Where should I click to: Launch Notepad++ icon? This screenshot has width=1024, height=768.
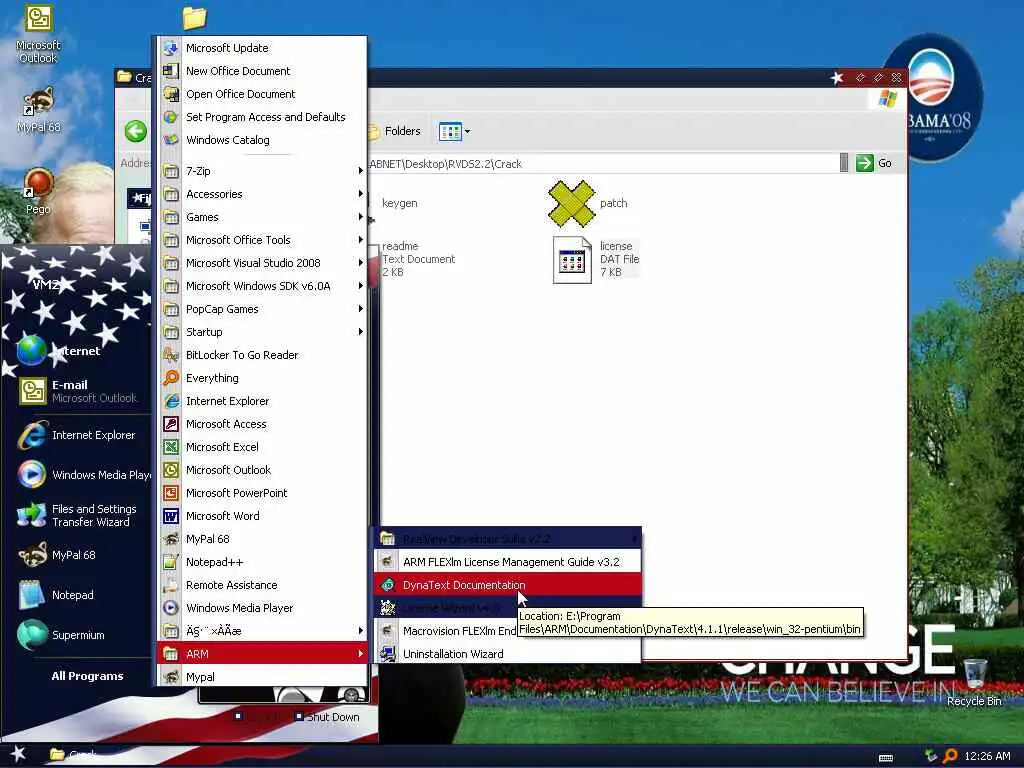pos(170,562)
